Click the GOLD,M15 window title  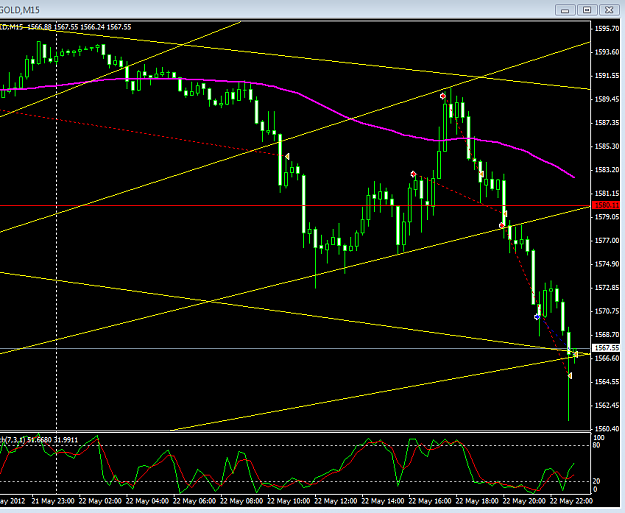click(20, 10)
